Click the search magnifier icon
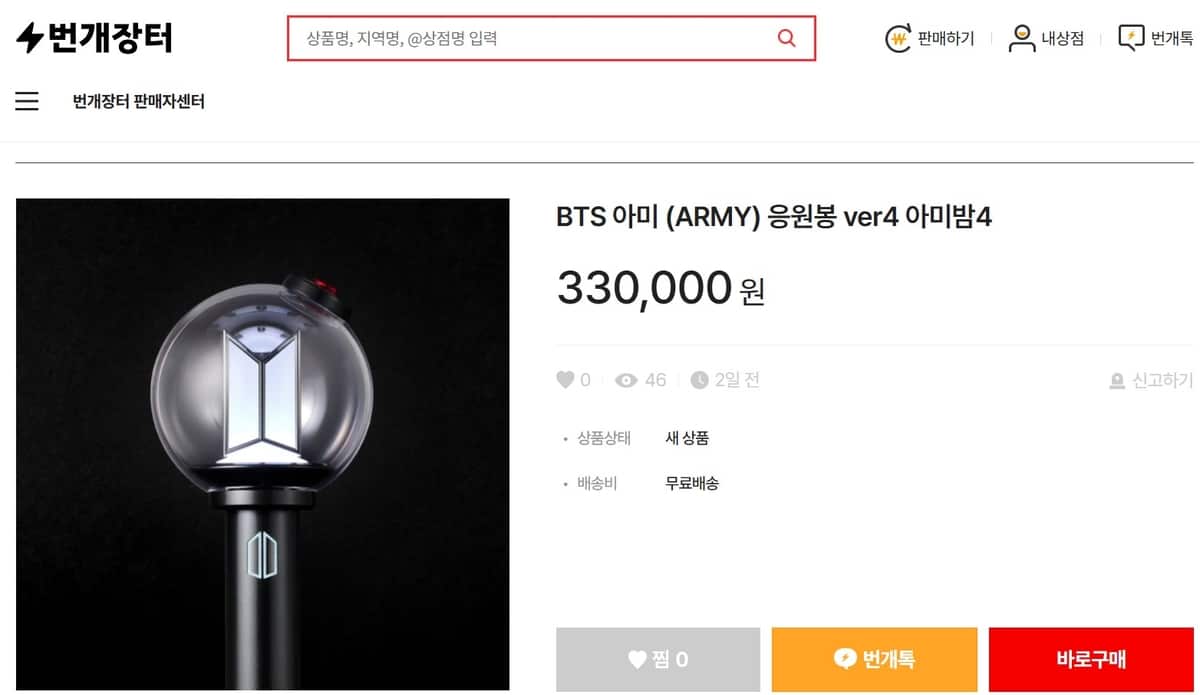This screenshot has height=695, width=1200. [786, 37]
